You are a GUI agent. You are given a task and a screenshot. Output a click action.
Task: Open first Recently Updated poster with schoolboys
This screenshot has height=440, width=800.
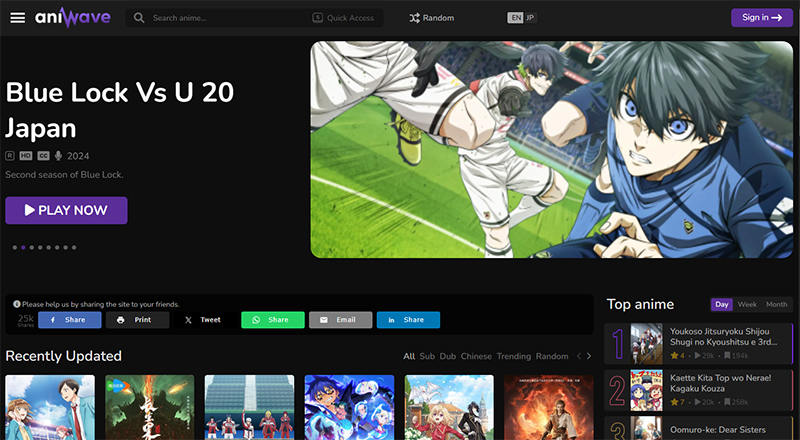[50, 407]
